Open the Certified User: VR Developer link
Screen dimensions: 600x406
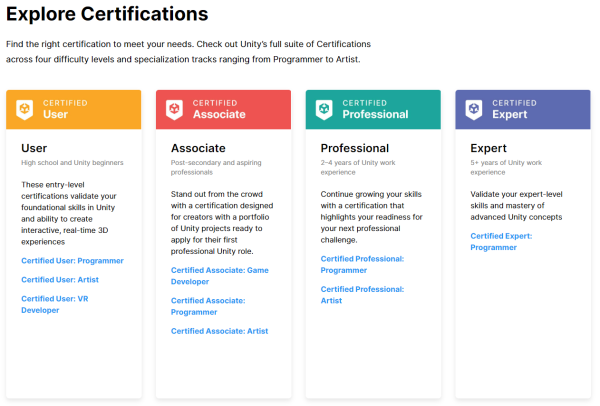pos(55,304)
